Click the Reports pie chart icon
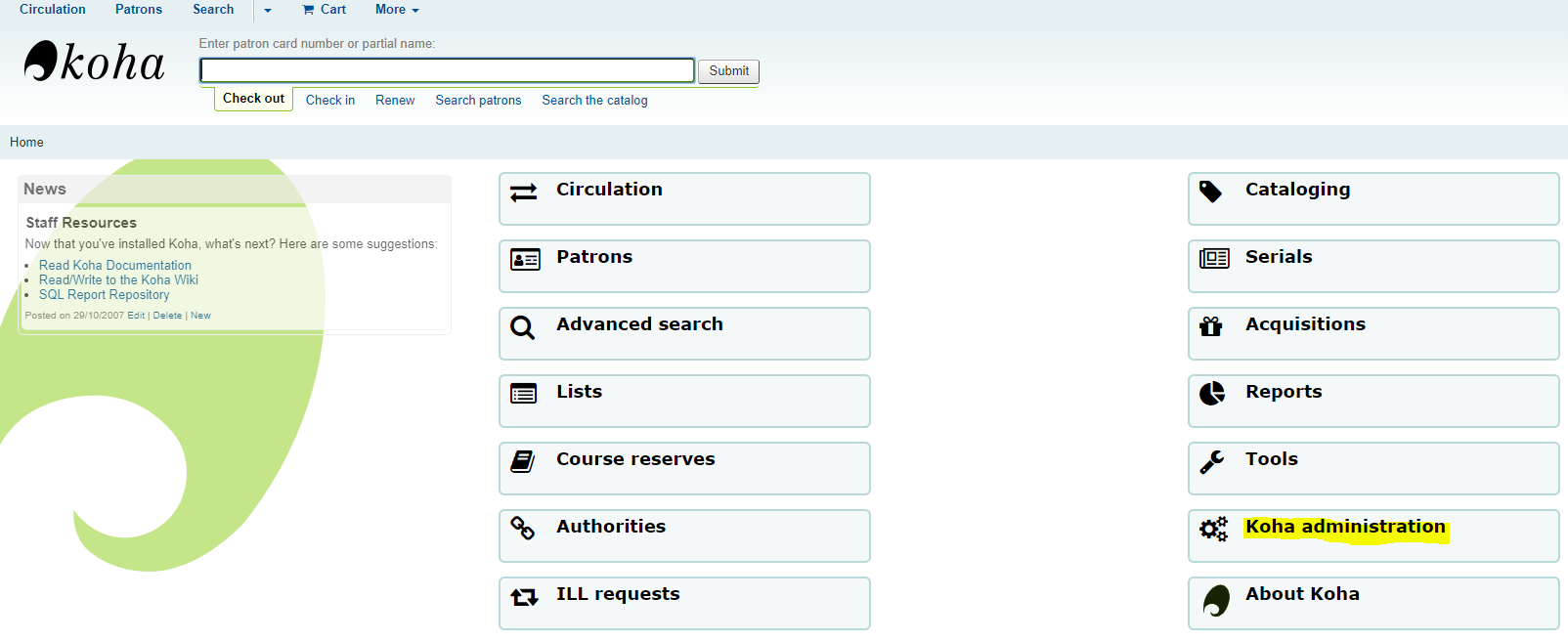The width and height of the screenshot is (1568, 641). (x=1212, y=394)
